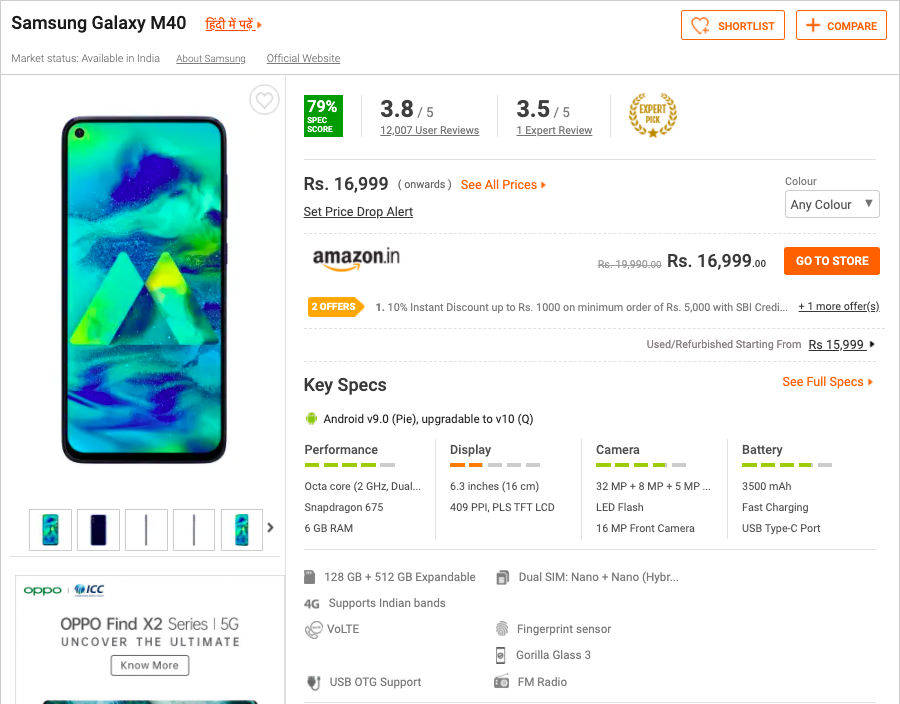Add phone to comparison with COMPARE button
The image size is (900, 704).
(x=841, y=26)
